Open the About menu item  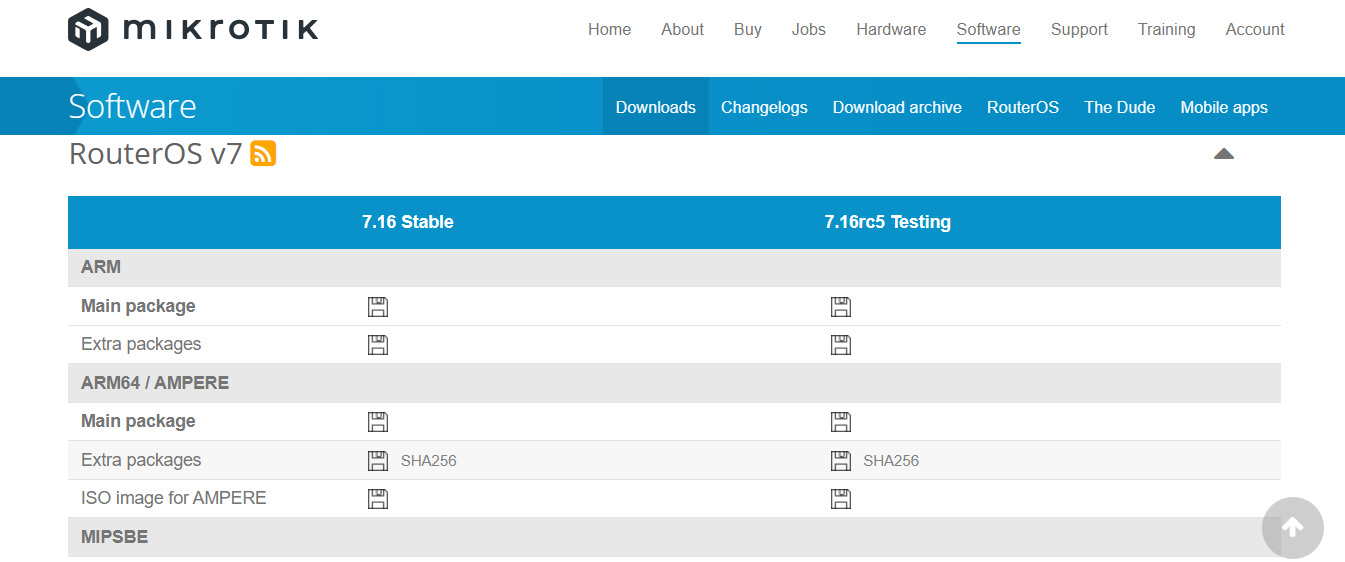pos(682,29)
